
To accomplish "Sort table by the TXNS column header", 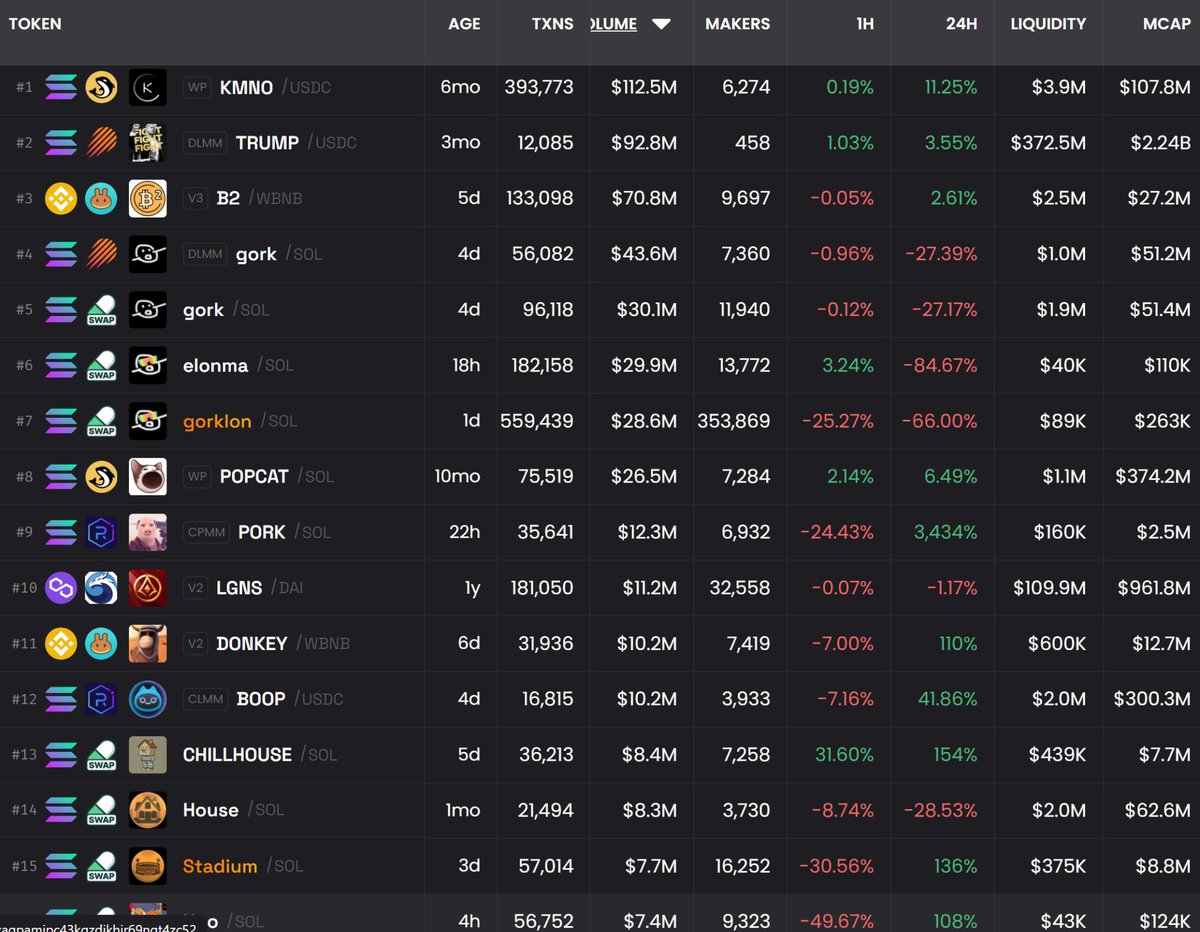I will tap(553, 24).
